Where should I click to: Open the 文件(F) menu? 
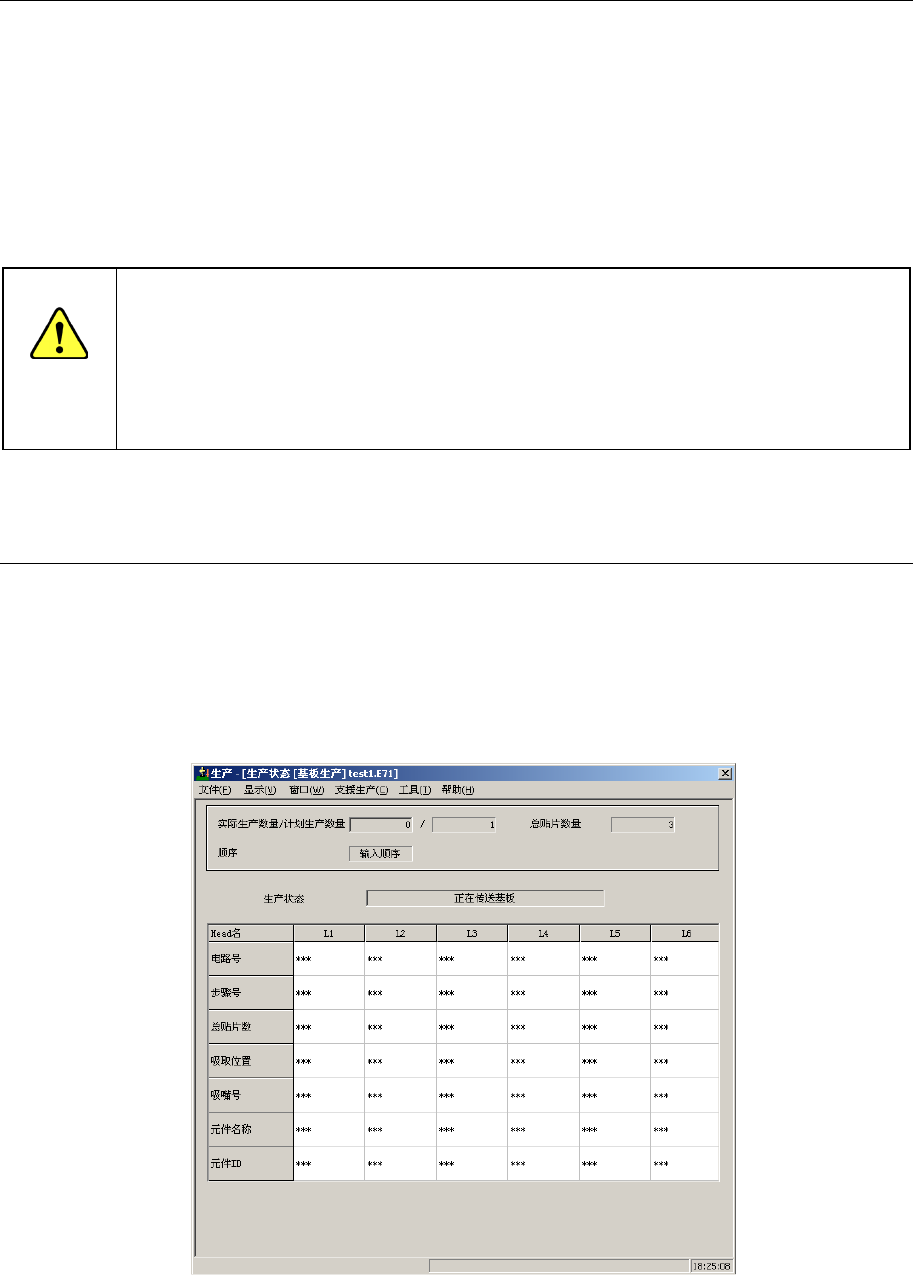point(214,790)
